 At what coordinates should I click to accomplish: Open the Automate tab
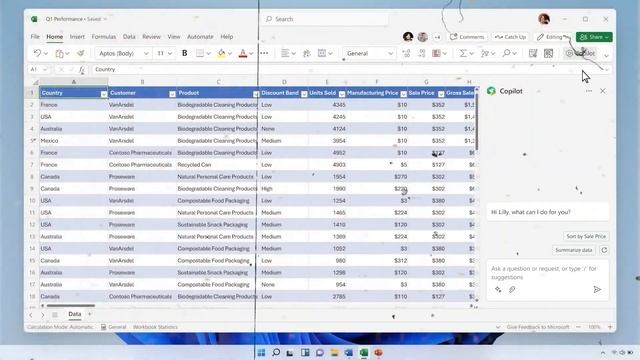(x=200, y=36)
